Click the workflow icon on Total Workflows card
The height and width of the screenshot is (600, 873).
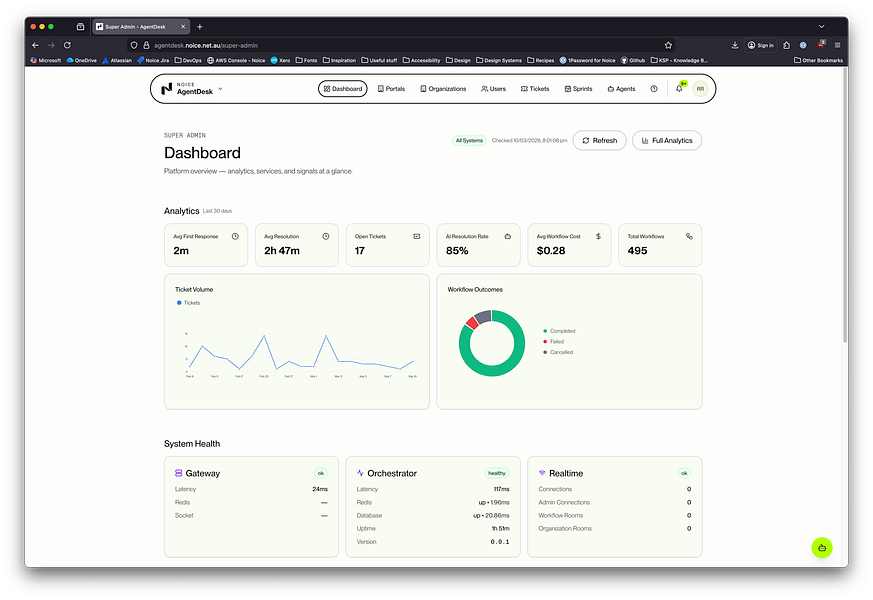click(x=689, y=236)
